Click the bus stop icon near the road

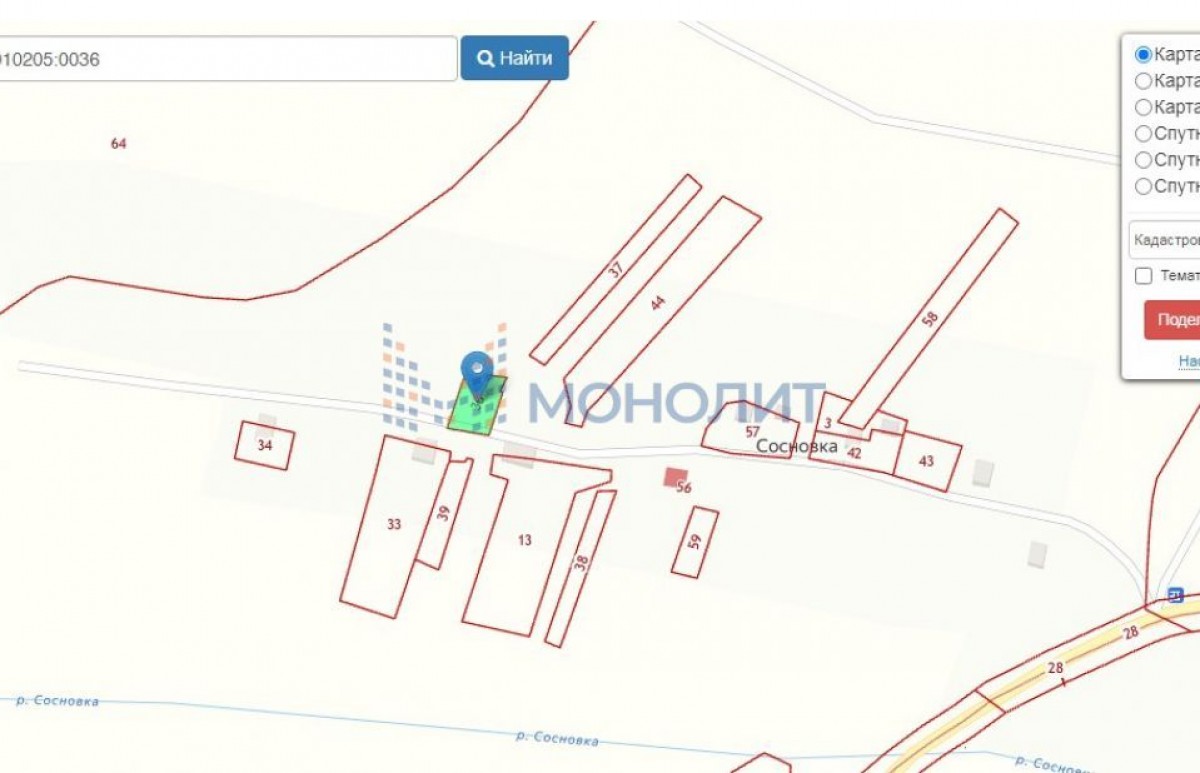1175,595
